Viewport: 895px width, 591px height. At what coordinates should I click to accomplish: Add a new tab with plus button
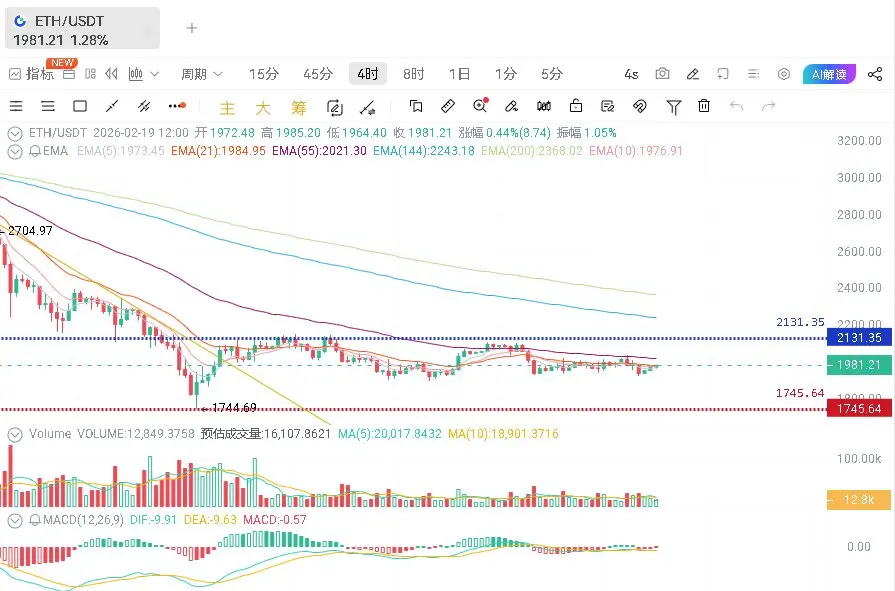pyautogui.click(x=192, y=28)
